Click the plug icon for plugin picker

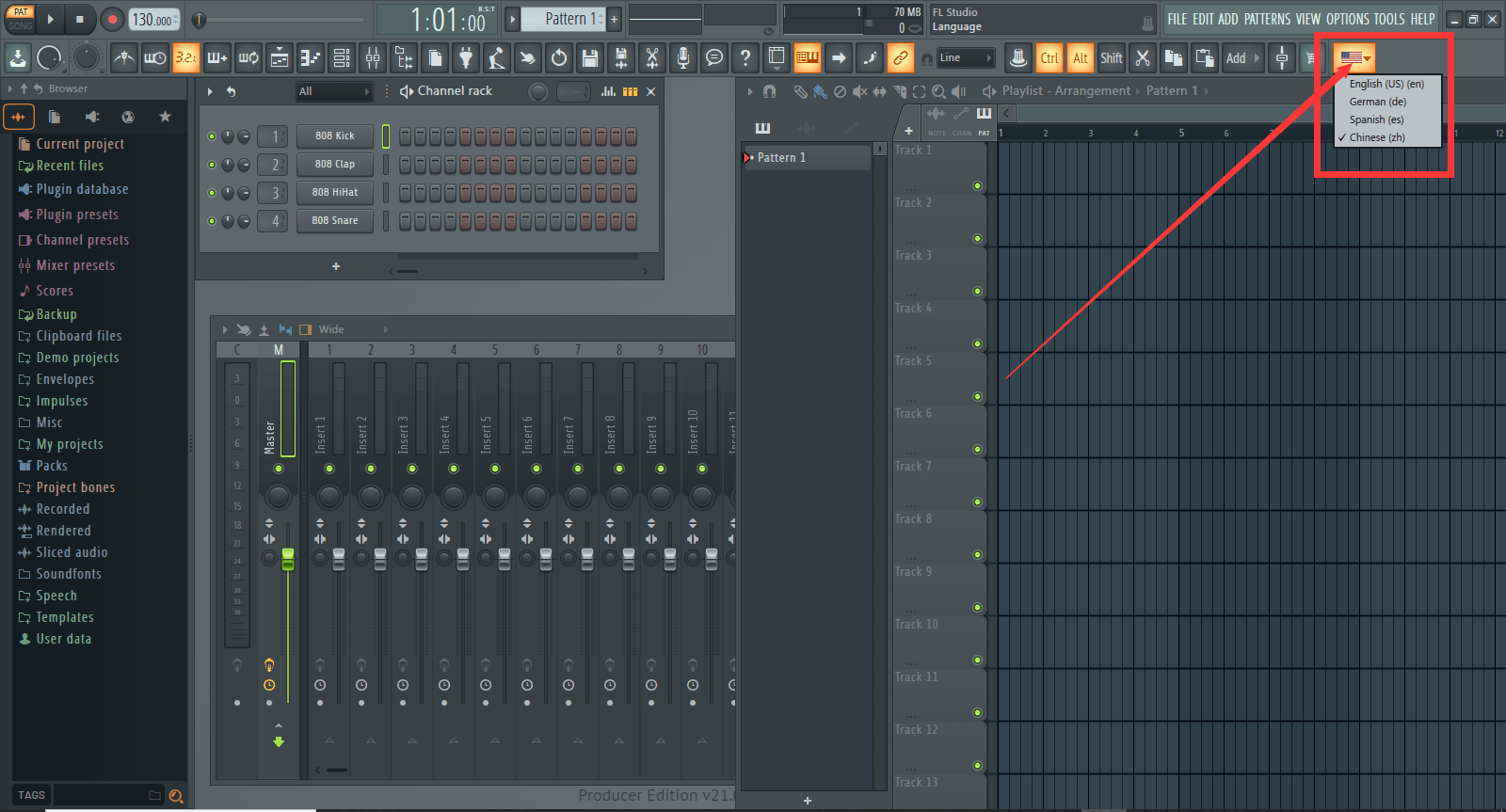(466, 58)
